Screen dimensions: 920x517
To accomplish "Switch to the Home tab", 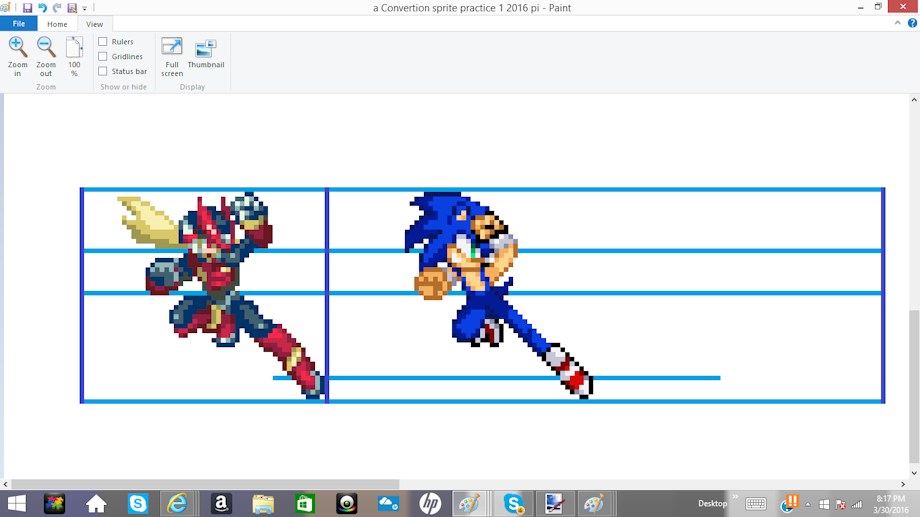I will click(x=57, y=24).
